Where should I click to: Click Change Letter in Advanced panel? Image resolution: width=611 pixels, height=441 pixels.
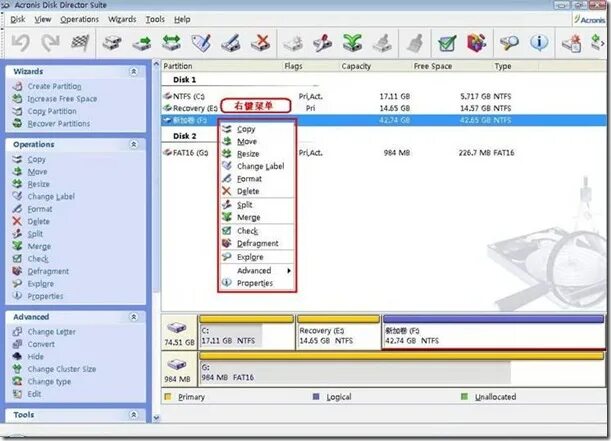pos(51,332)
